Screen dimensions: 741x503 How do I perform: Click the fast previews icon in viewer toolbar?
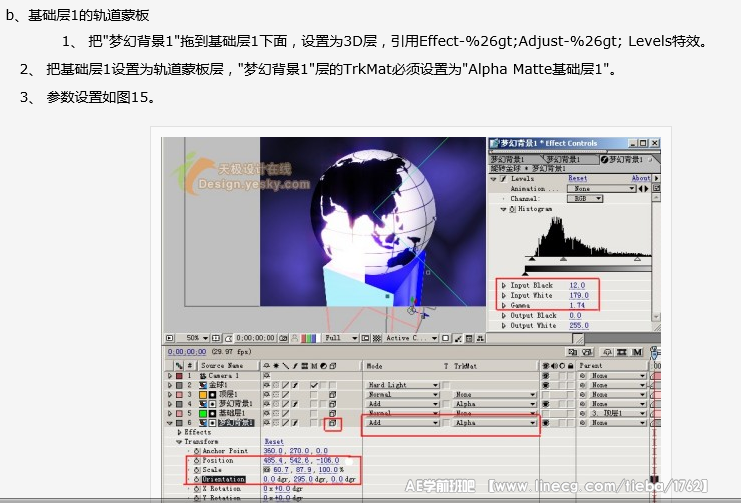(457, 338)
